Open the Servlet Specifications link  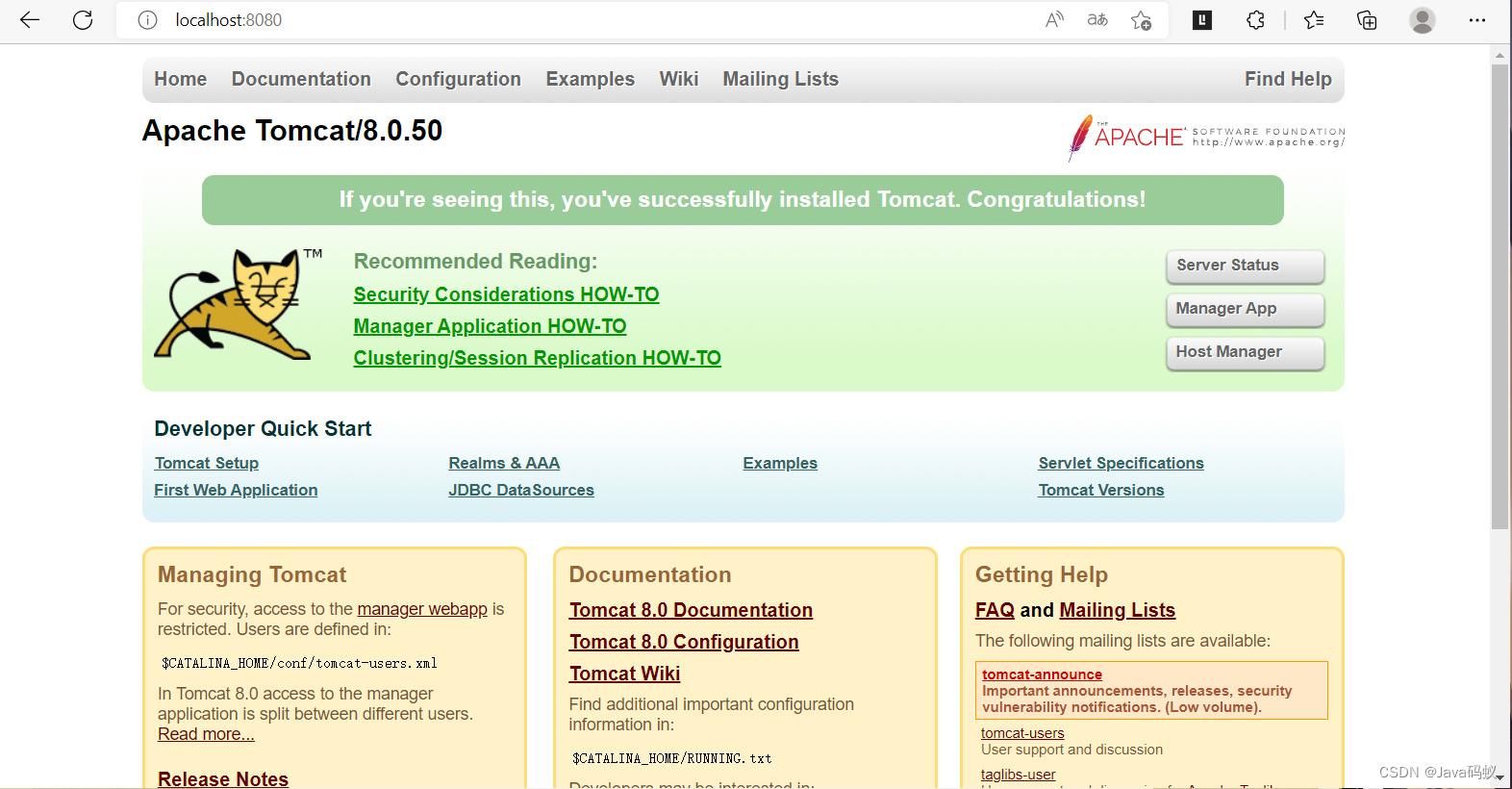[1121, 463]
